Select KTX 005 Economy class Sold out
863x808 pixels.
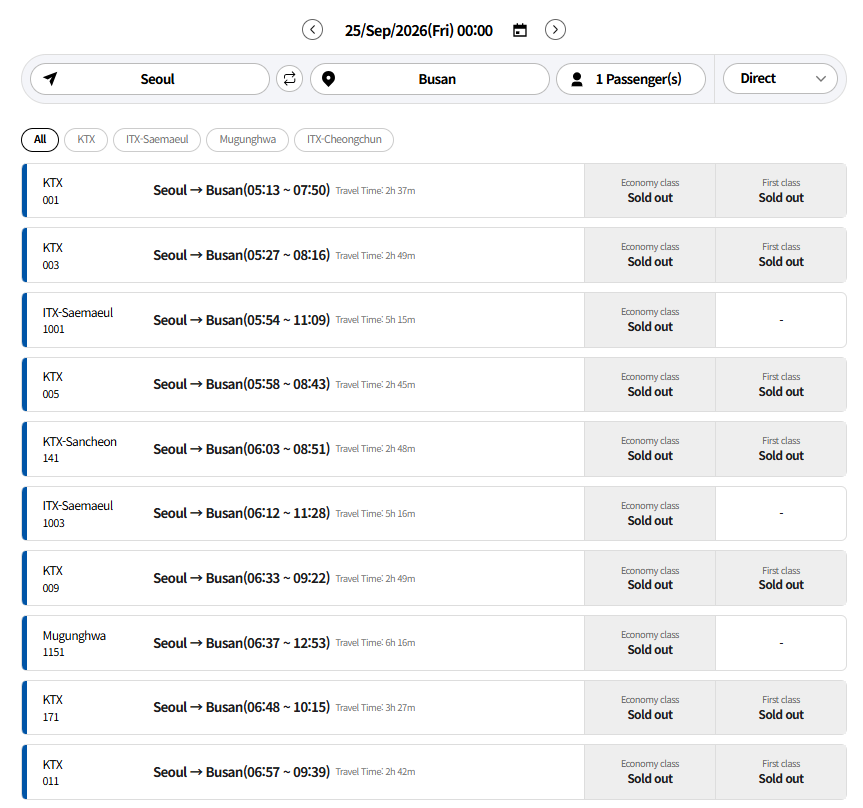point(650,384)
